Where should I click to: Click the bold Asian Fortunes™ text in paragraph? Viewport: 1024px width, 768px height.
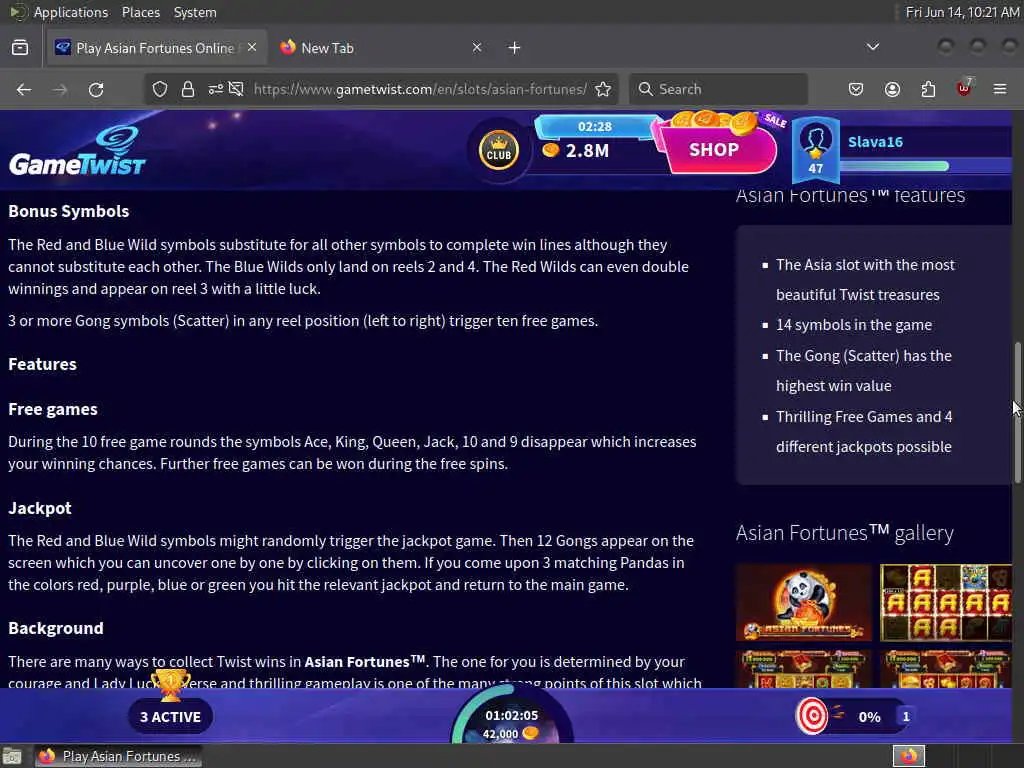pos(364,662)
